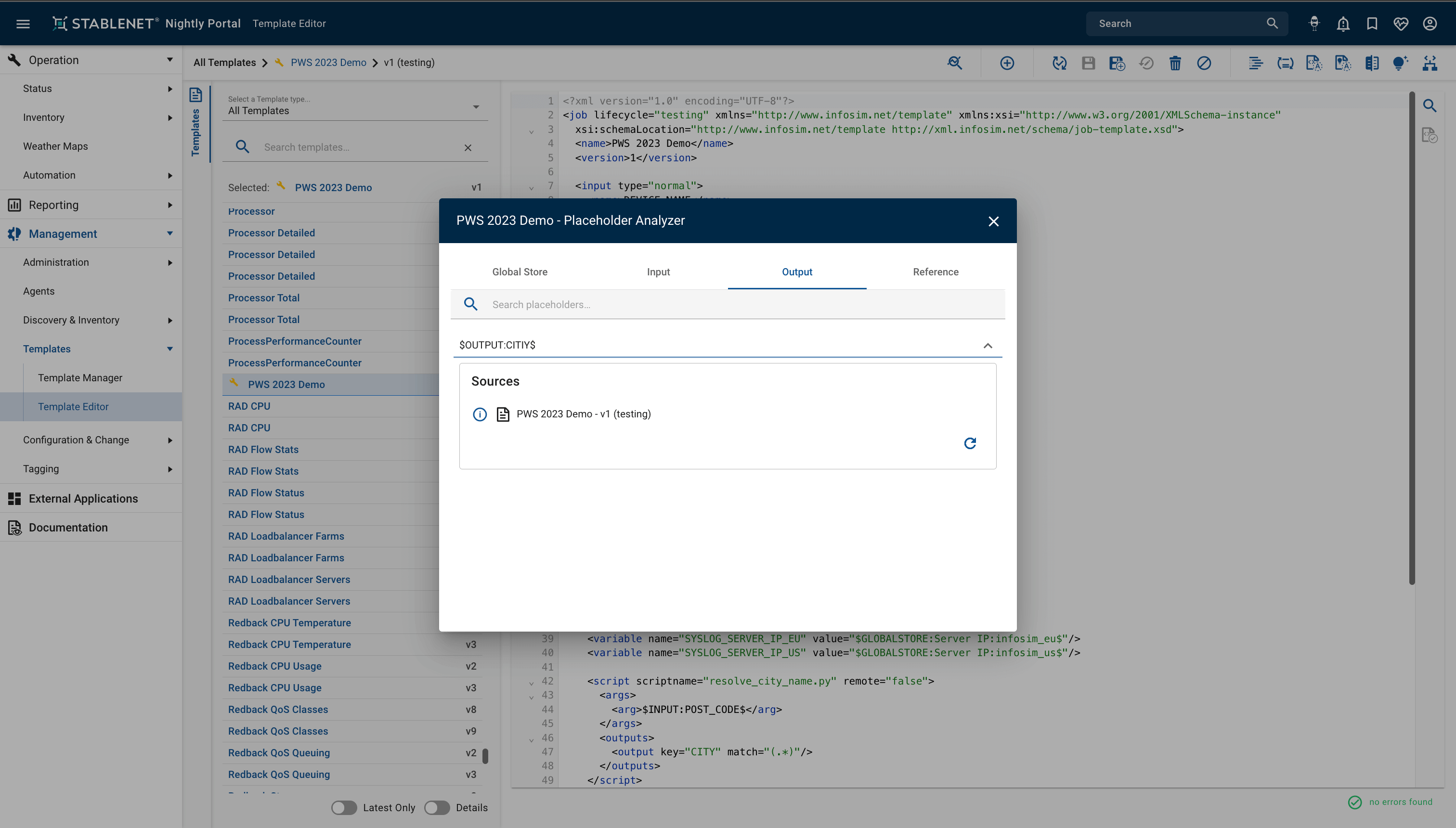The width and height of the screenshot is (1456, 828).
Task: Select the Output tab
Action: coord(797,272)
